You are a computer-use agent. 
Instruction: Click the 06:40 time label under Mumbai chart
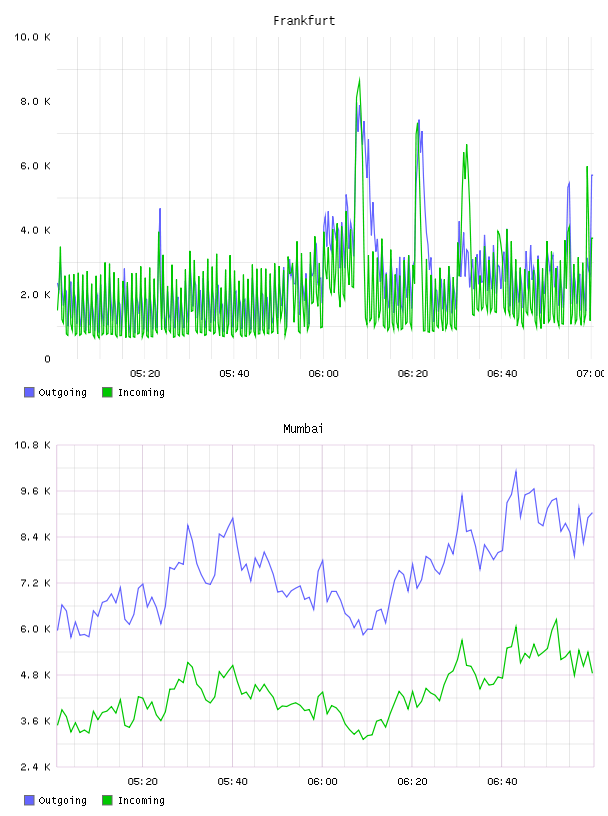pos(502,782)
